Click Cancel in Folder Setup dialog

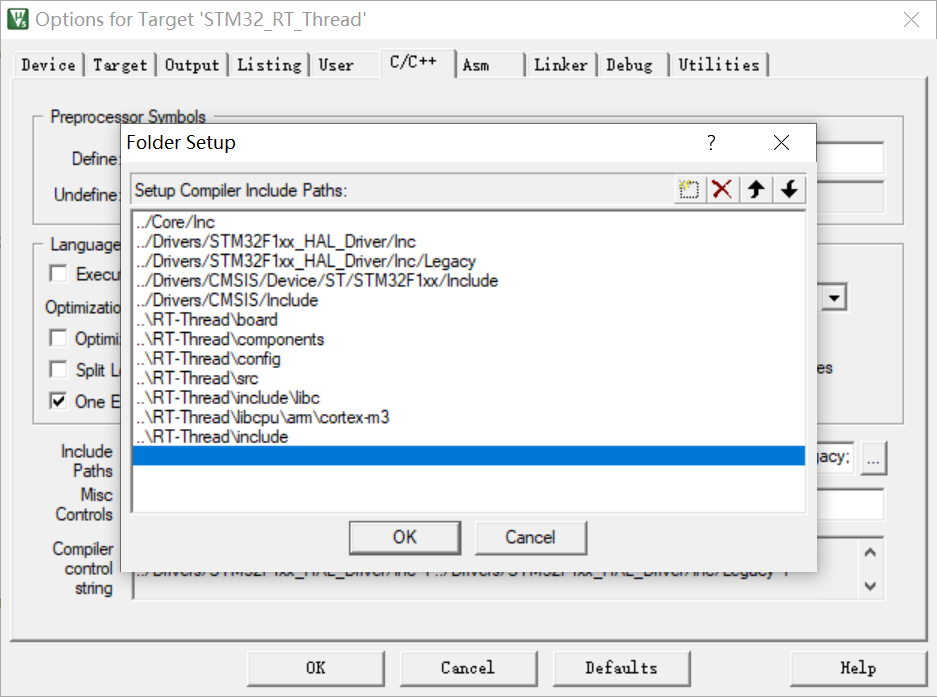(531, 537)
